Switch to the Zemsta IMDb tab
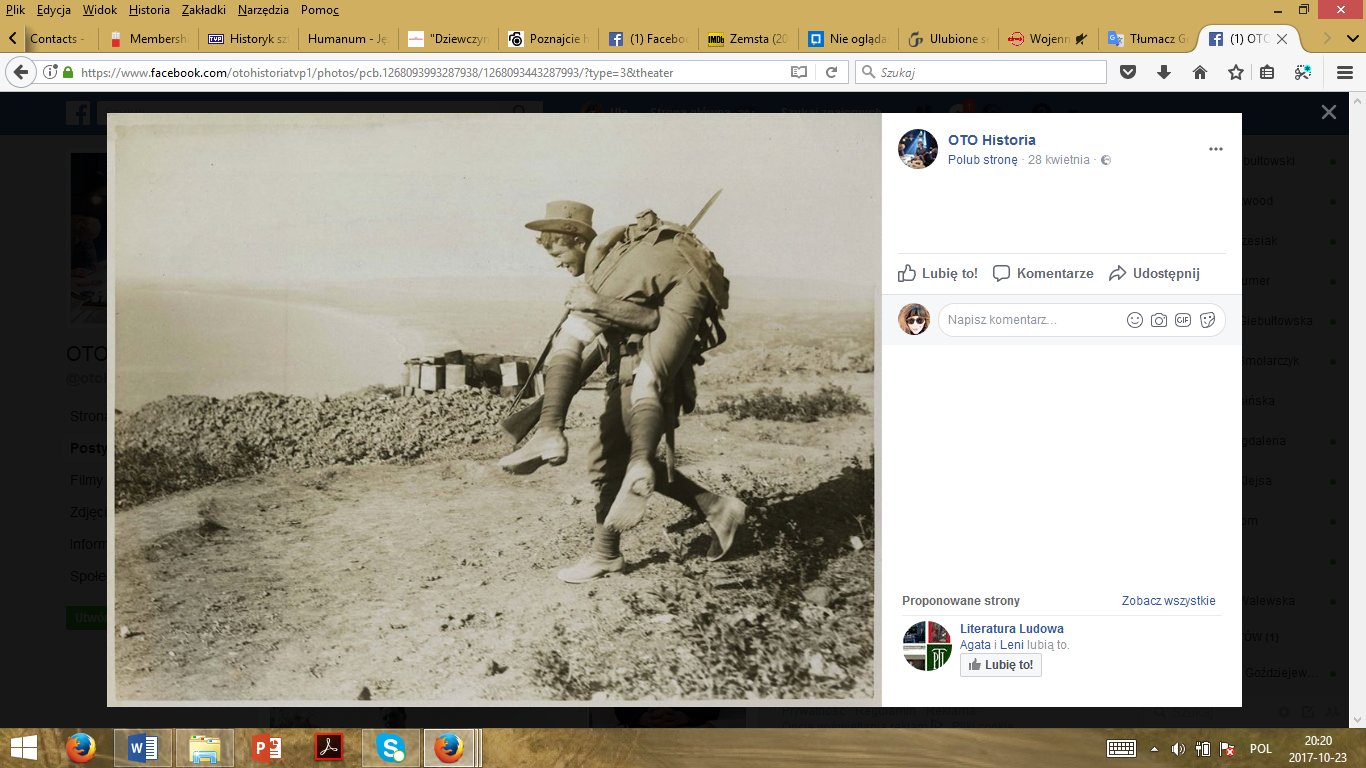The width and height of the screenshot is (1366, 768). 748,39
